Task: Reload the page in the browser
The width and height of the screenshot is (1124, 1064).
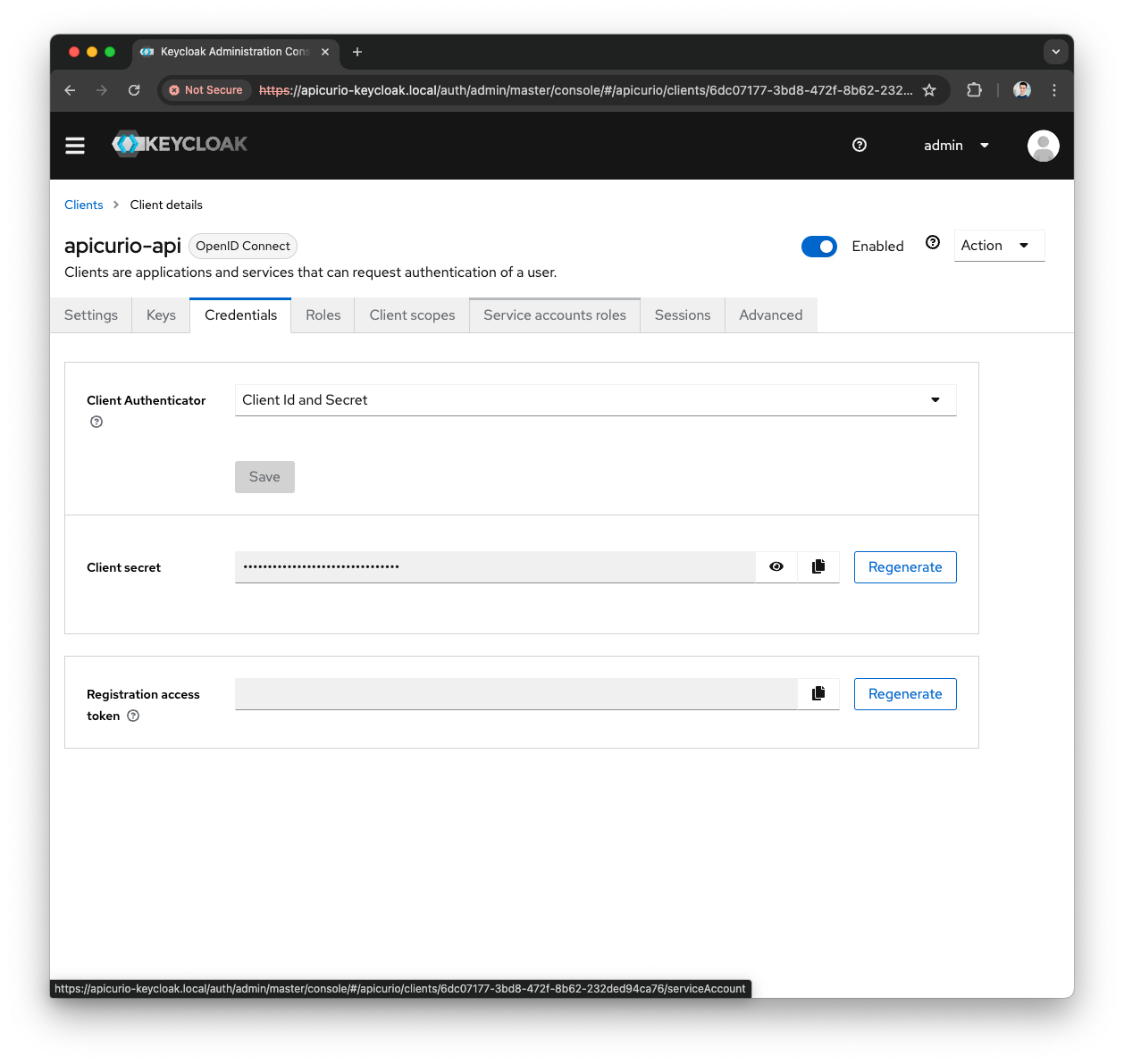Action: (134, 90)
